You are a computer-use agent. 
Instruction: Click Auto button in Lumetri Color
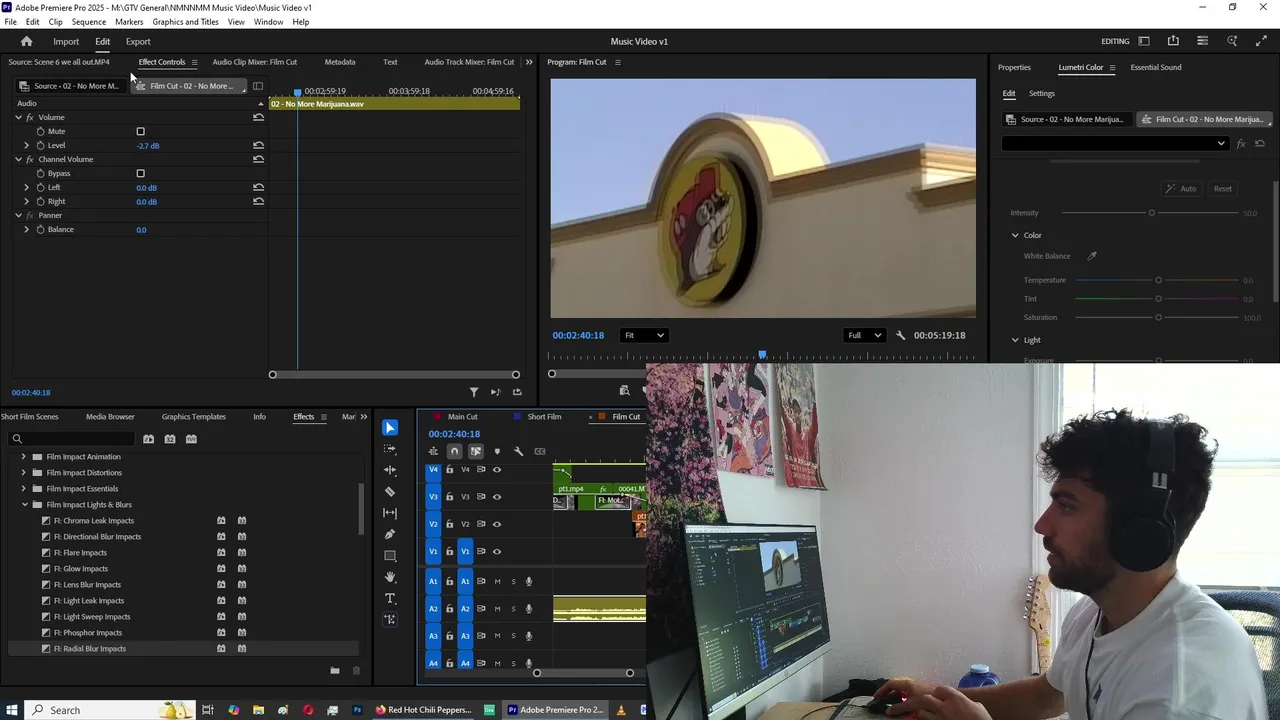click(1181, 189)
